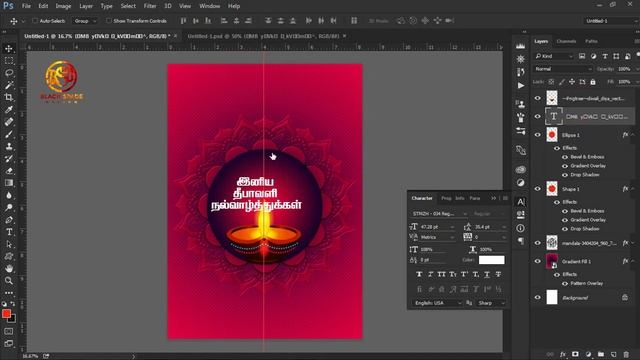Select the Healing Brush tool

point(9,122)
